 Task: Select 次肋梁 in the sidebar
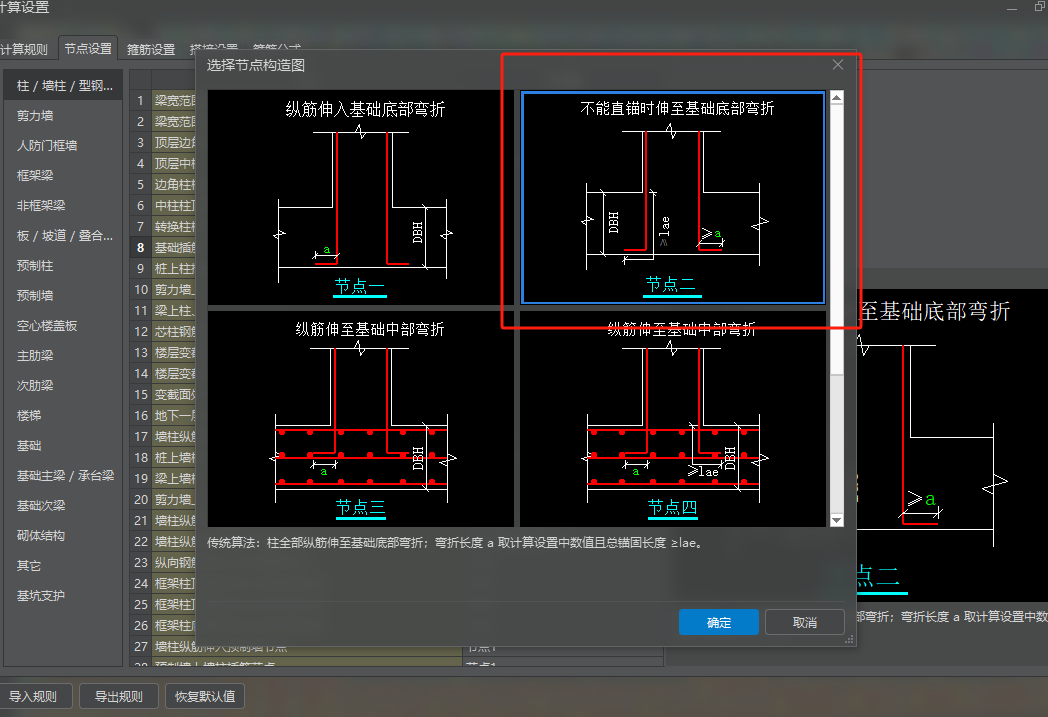tap(64, 386)
